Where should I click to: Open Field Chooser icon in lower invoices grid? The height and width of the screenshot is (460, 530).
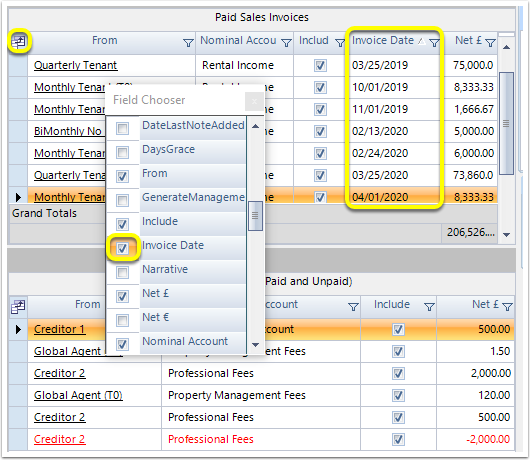coord(18,307)
